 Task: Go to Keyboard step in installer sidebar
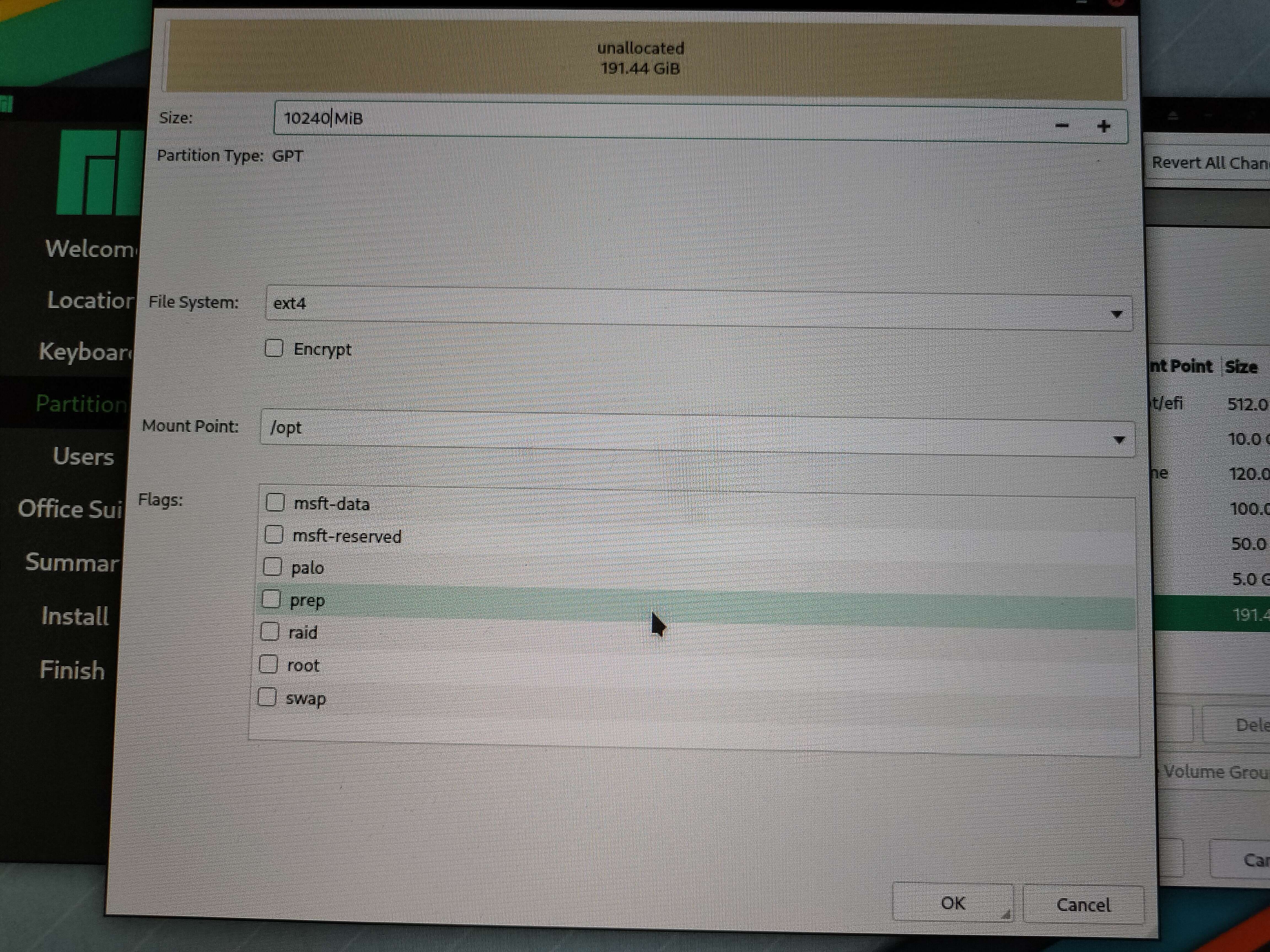[85, 352]
